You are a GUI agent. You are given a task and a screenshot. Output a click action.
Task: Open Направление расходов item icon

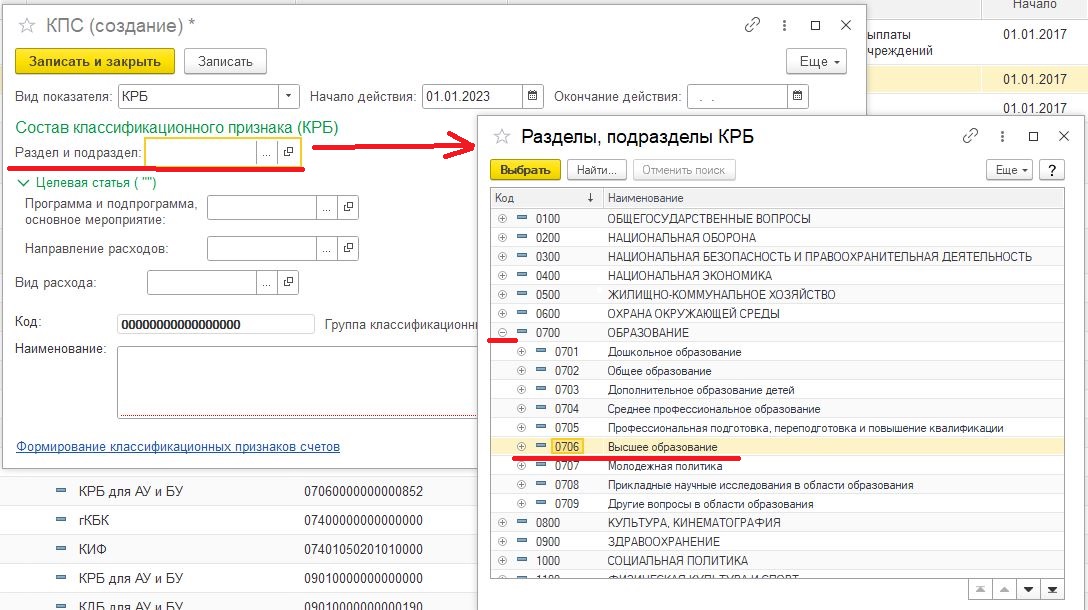point(348,248)
